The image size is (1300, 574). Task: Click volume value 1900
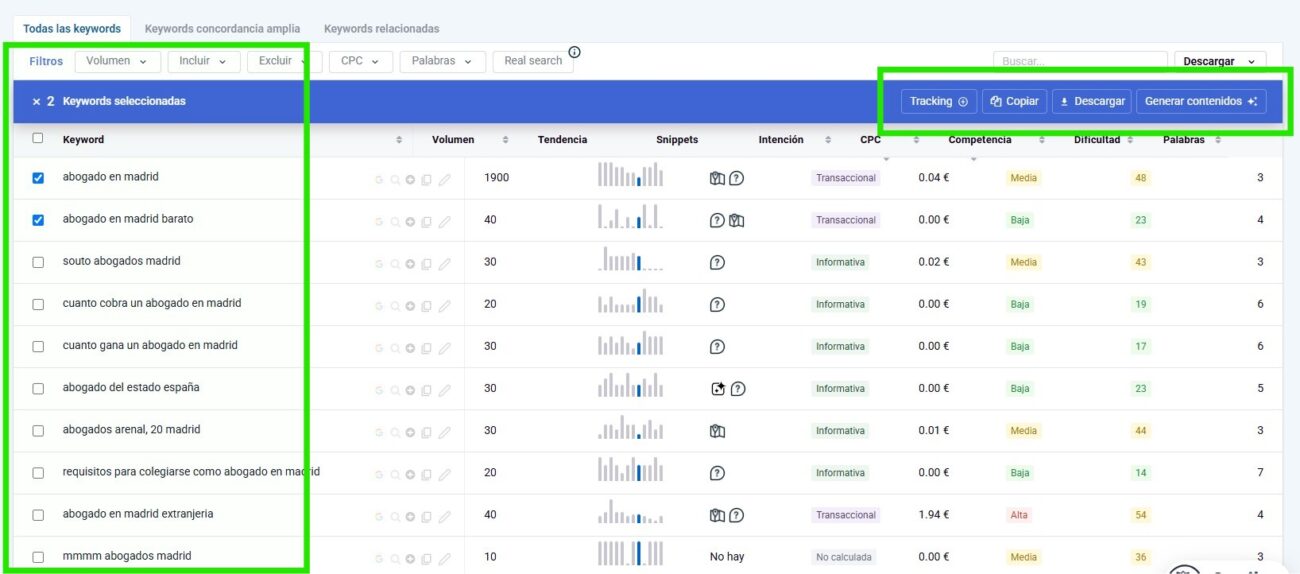[497, 178]
